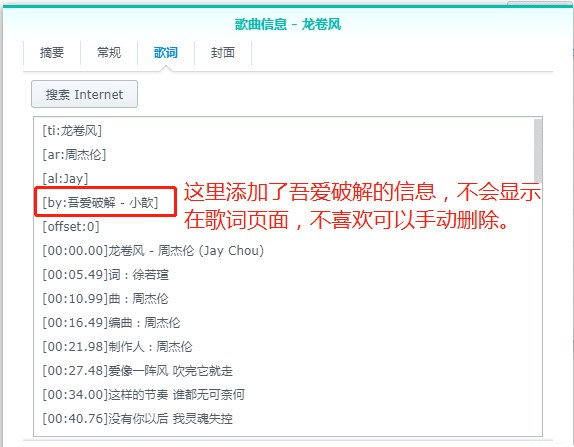Image resolution: width=574 pixels, height=447 pixels.
Task: Click the [al:Jay] album line
Action: pos(65,179)
